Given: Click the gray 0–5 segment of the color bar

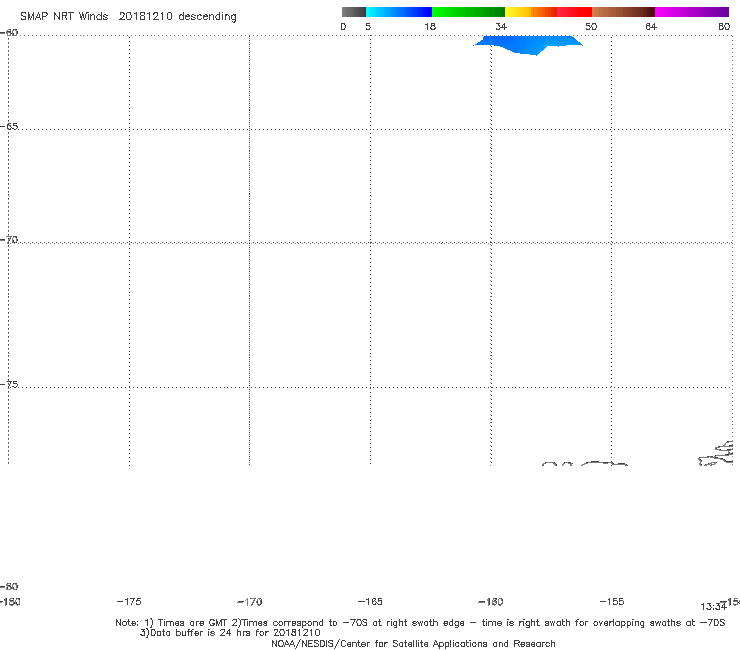Looking at the screenshot, I should coord(354,12).
